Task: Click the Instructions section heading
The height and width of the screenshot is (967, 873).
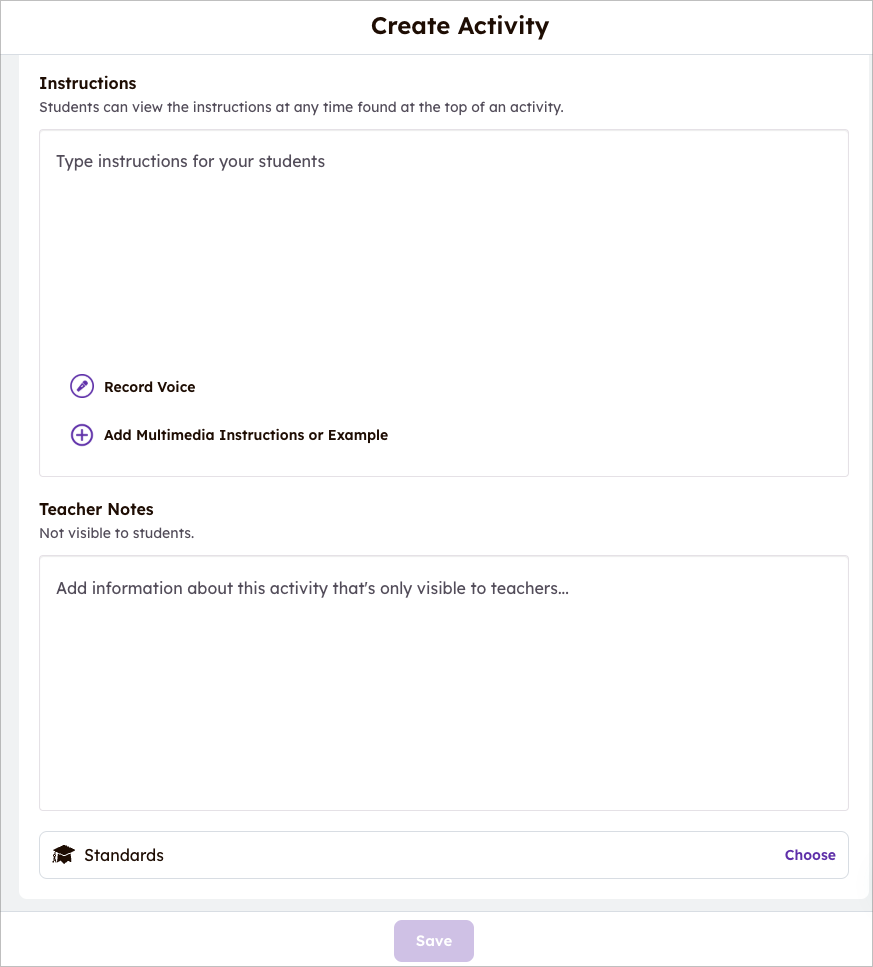Action: [88, 83]
